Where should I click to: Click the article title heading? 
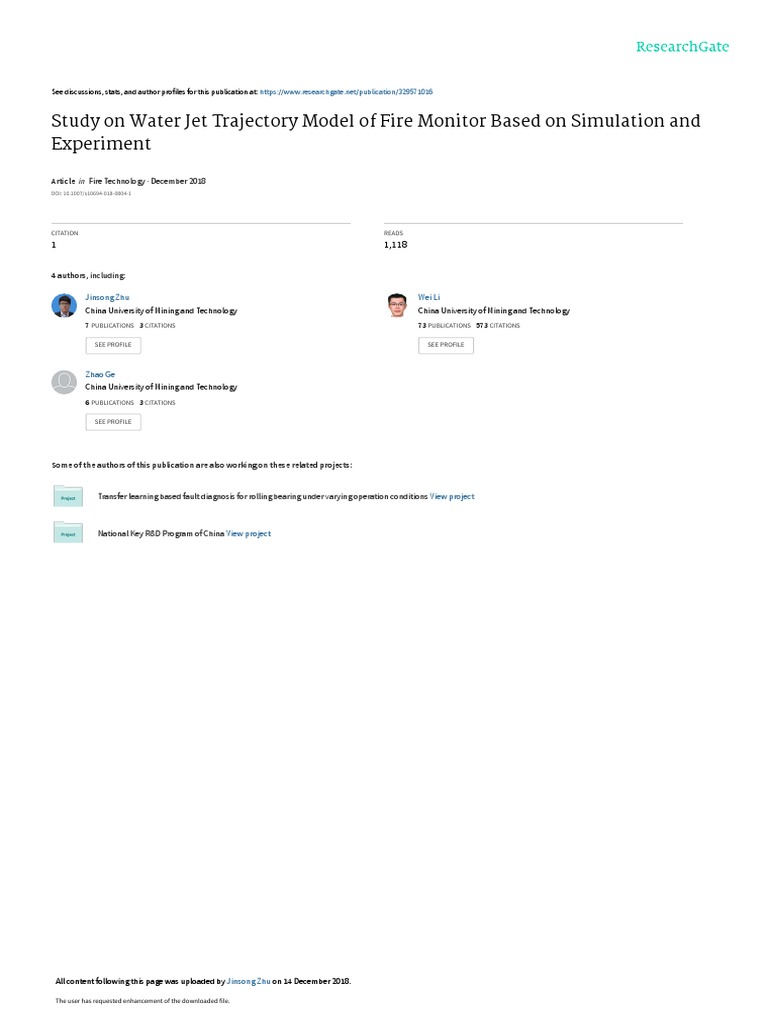click(376, 132)
